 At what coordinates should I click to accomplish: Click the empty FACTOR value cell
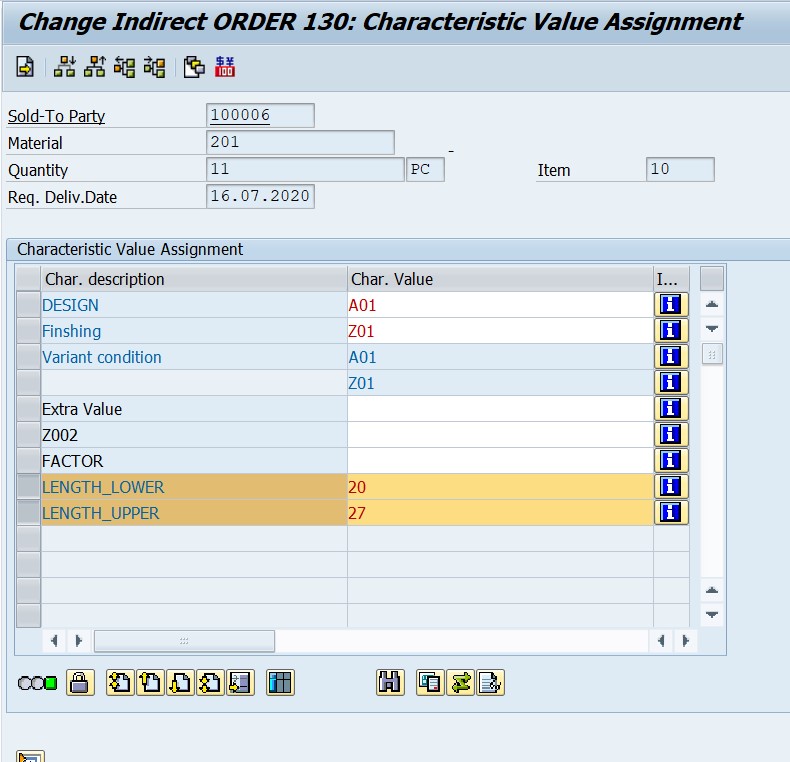[500, 461]
